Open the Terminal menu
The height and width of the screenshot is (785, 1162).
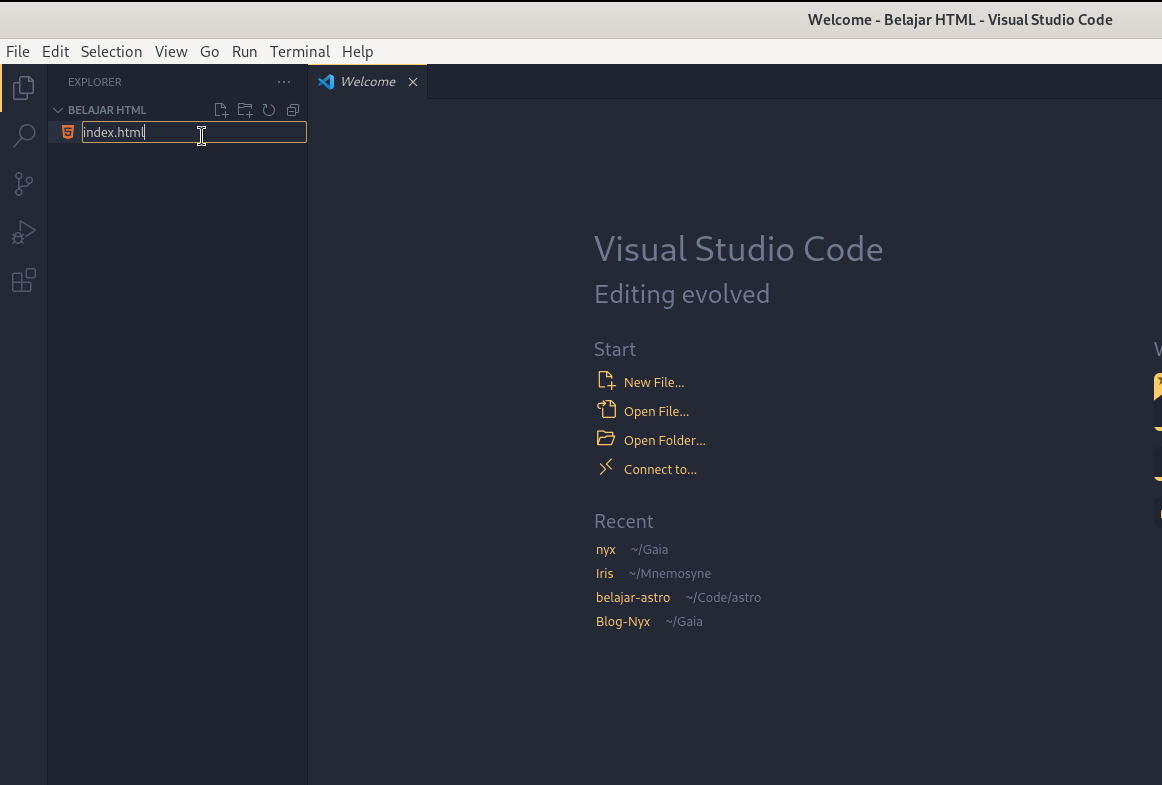(x=299, y=52)
